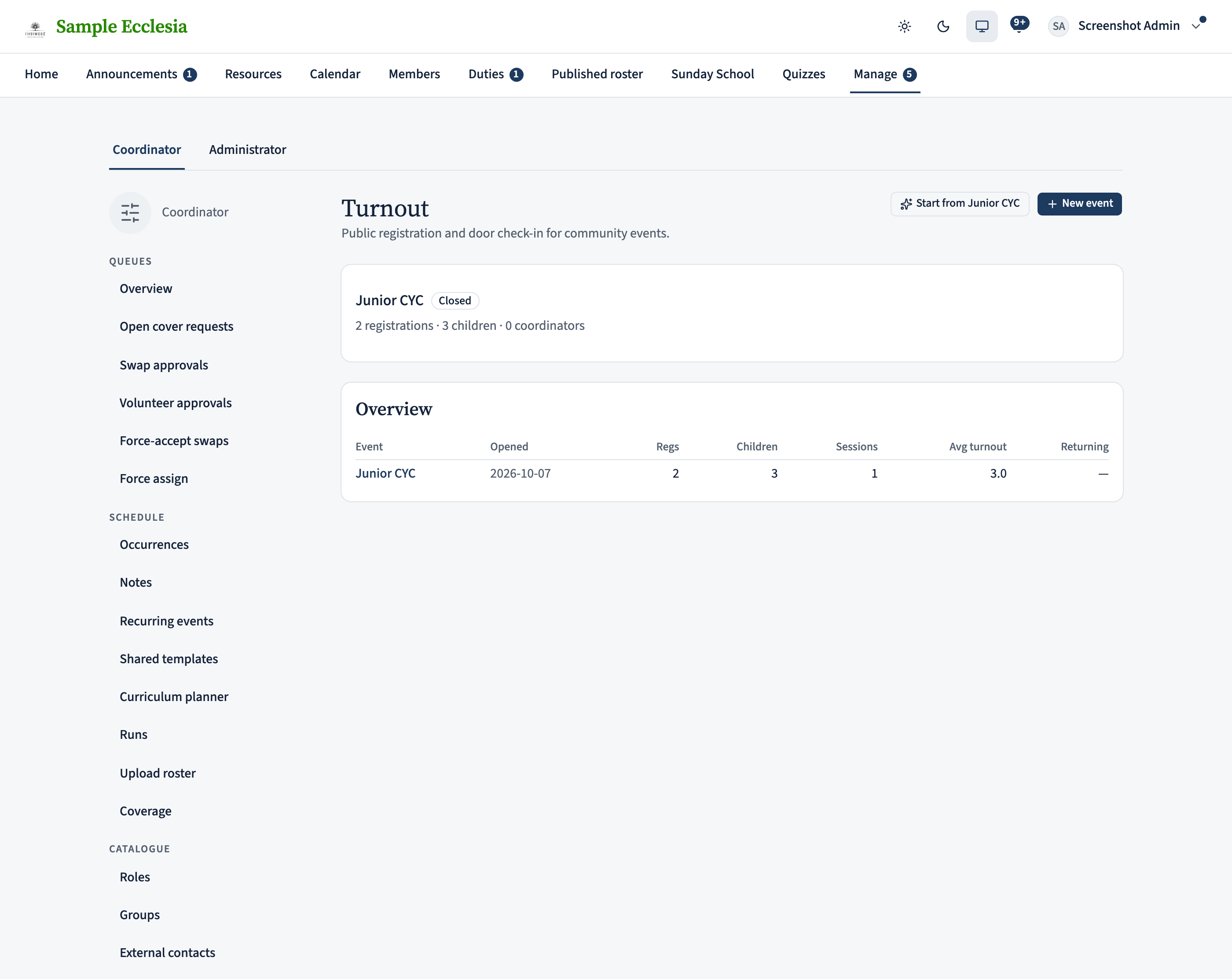
Task: Click the Announcements count badge
Action: click(190, 75)
